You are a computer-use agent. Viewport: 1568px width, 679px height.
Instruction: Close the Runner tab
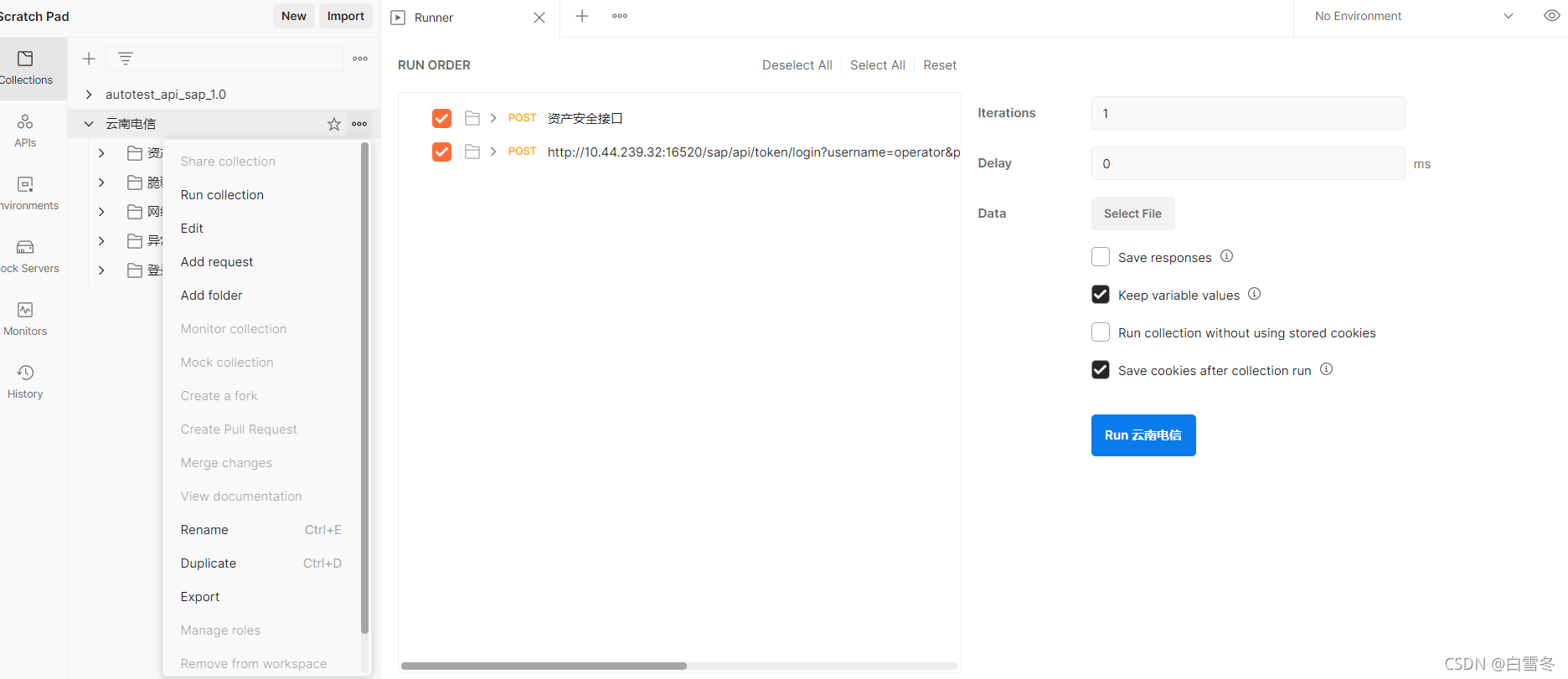[x=539, y=18]
